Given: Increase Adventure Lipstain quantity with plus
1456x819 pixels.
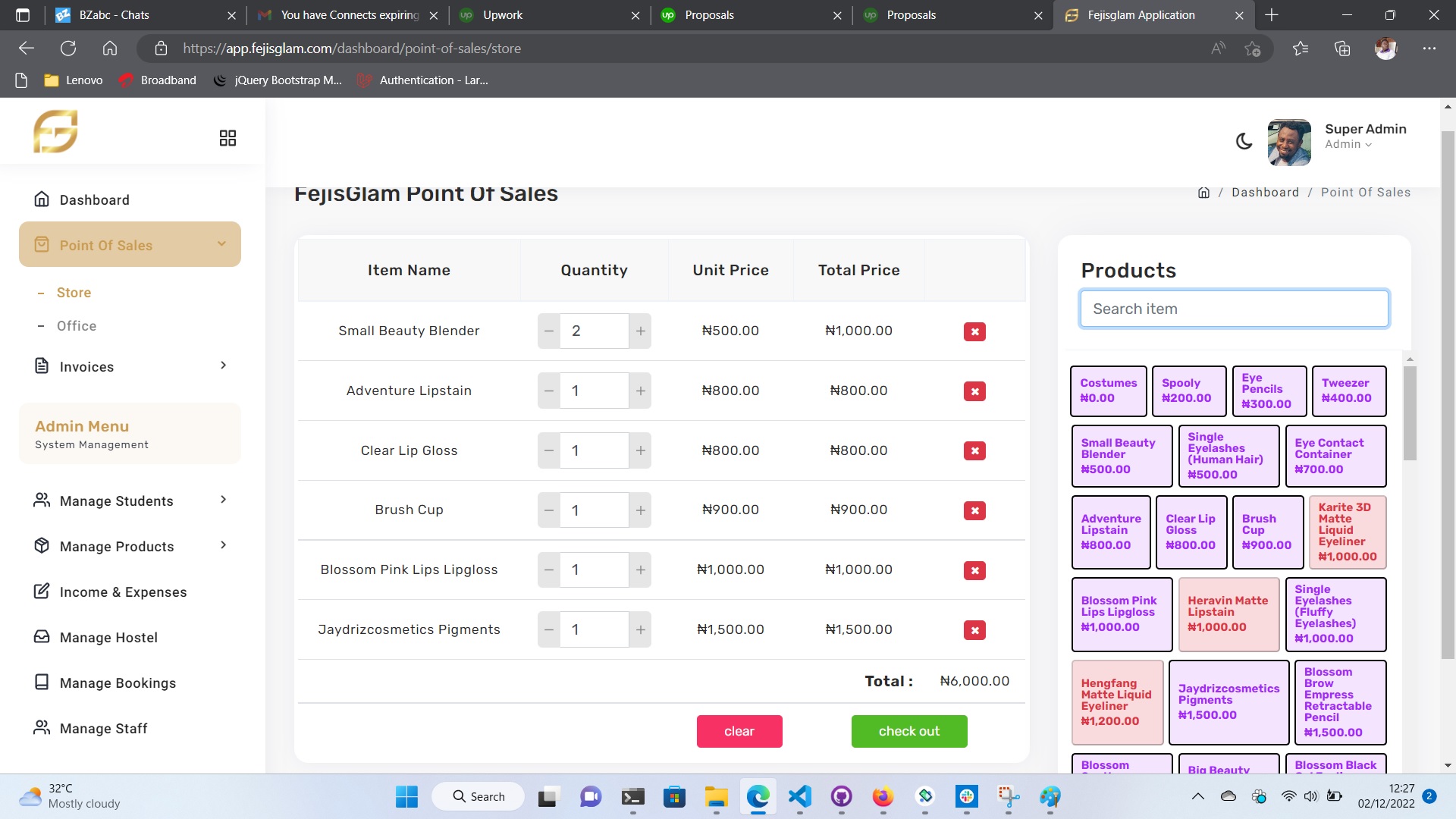Looking at the screenshot, I should click(641, 391).
